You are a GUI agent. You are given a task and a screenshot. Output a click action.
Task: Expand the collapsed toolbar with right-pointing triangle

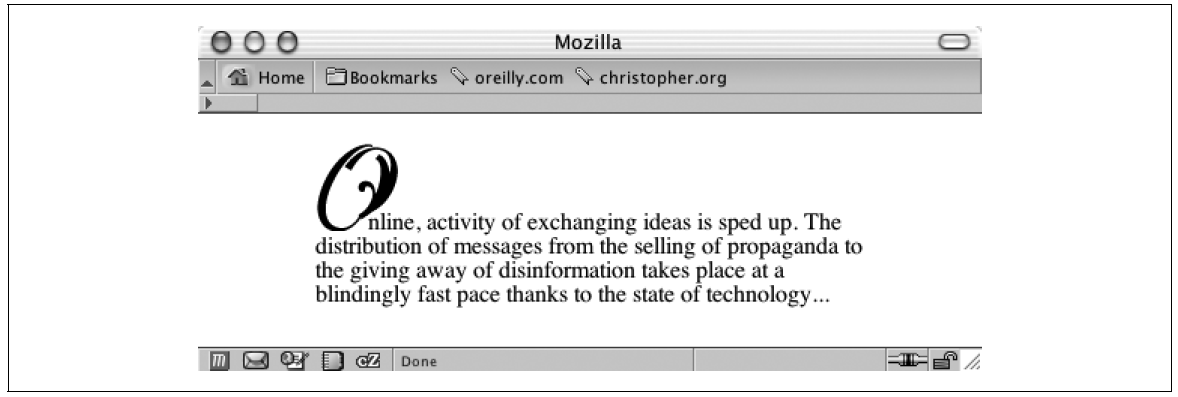208,103
